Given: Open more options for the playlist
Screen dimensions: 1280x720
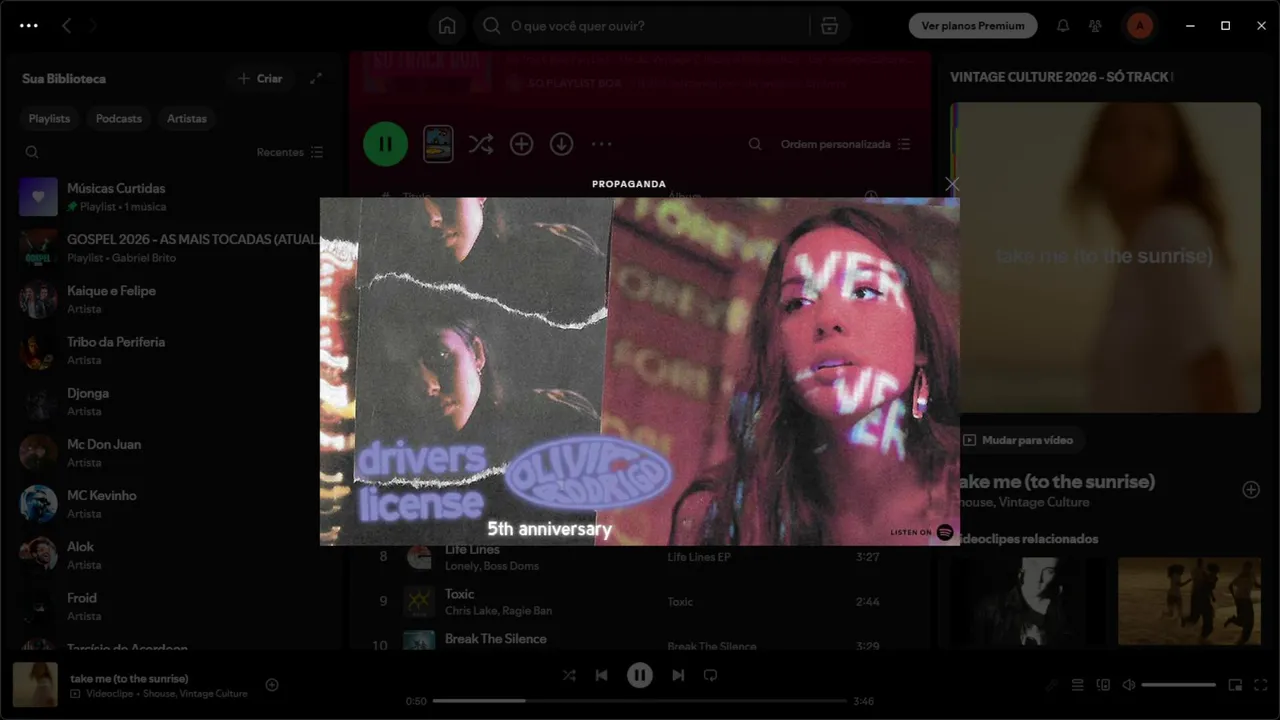Looking at the screenshot, I should 601,144.
